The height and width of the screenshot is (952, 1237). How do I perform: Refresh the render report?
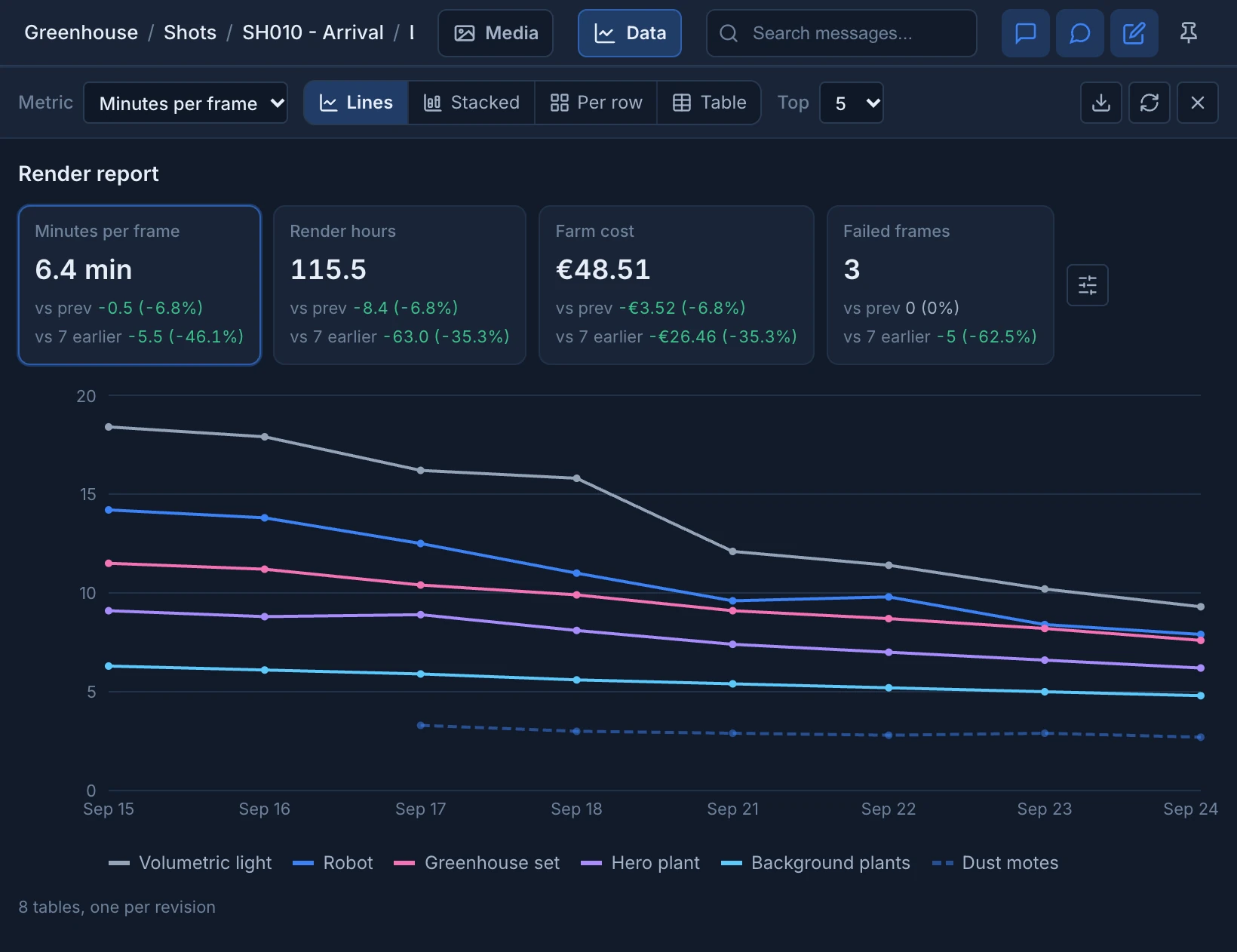click(1150, 103)
